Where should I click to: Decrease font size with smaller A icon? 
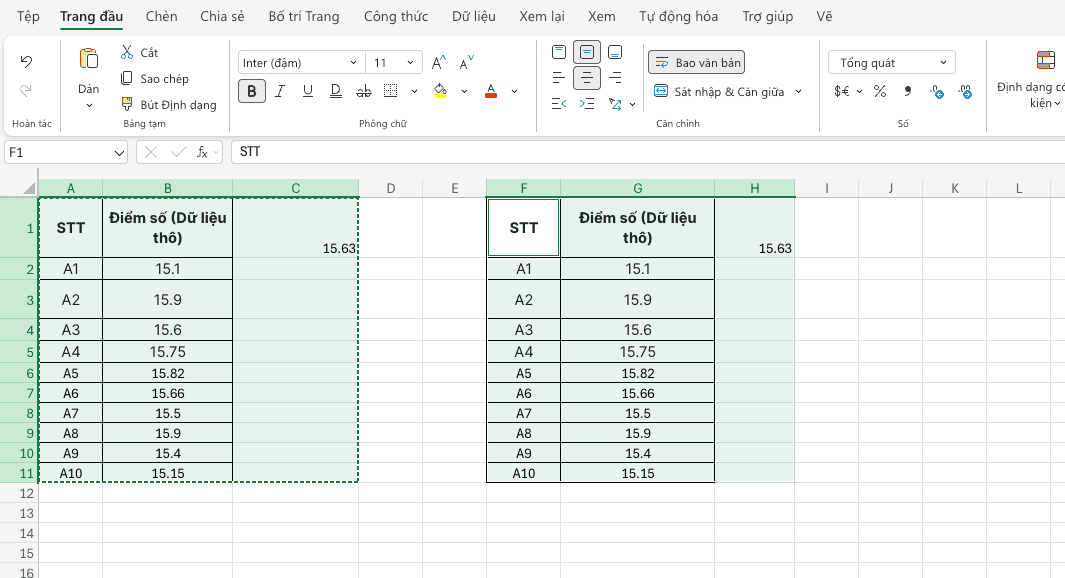(467, 63)
